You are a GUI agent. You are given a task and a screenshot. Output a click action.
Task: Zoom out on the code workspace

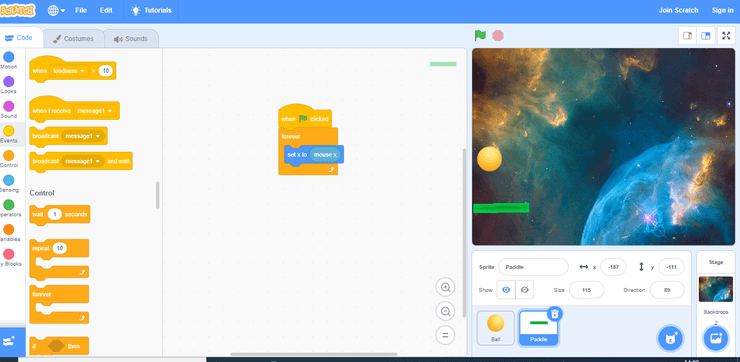click(445, 311)
